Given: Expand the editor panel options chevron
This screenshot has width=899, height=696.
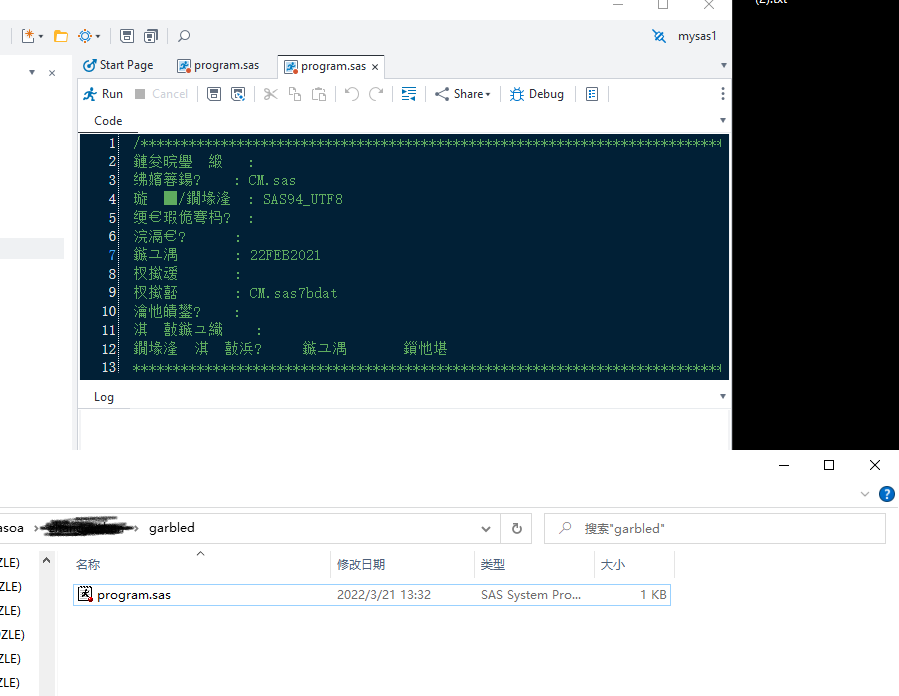Looking at the screenshot, I should coord(722,120).
